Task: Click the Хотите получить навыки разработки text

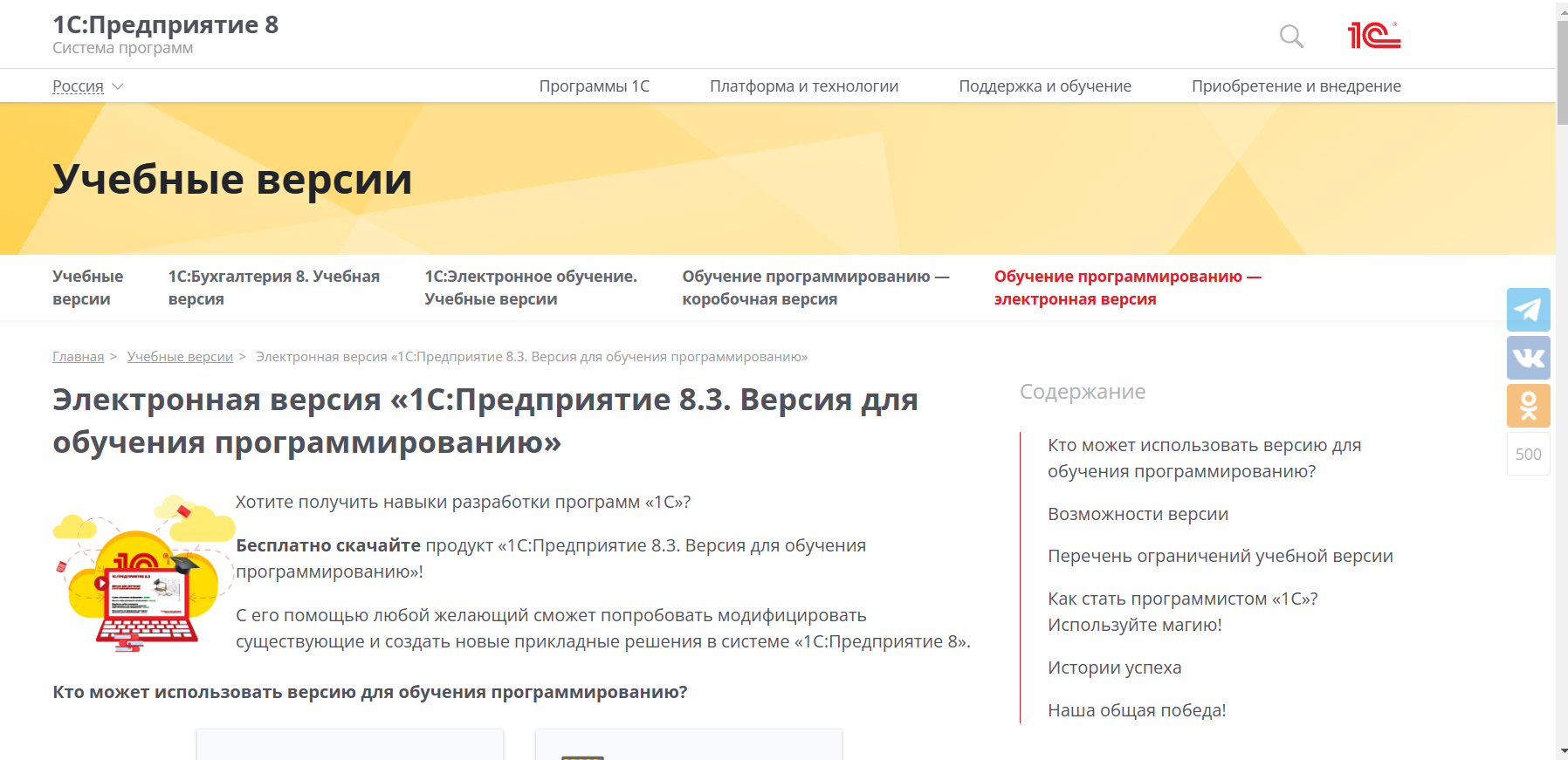Action: (x=464, y=502)
